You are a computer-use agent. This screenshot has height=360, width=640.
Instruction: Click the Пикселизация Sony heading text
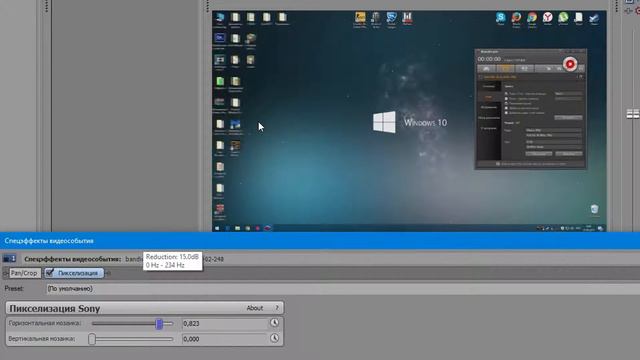pyautogui.click(x=55, y=309)
